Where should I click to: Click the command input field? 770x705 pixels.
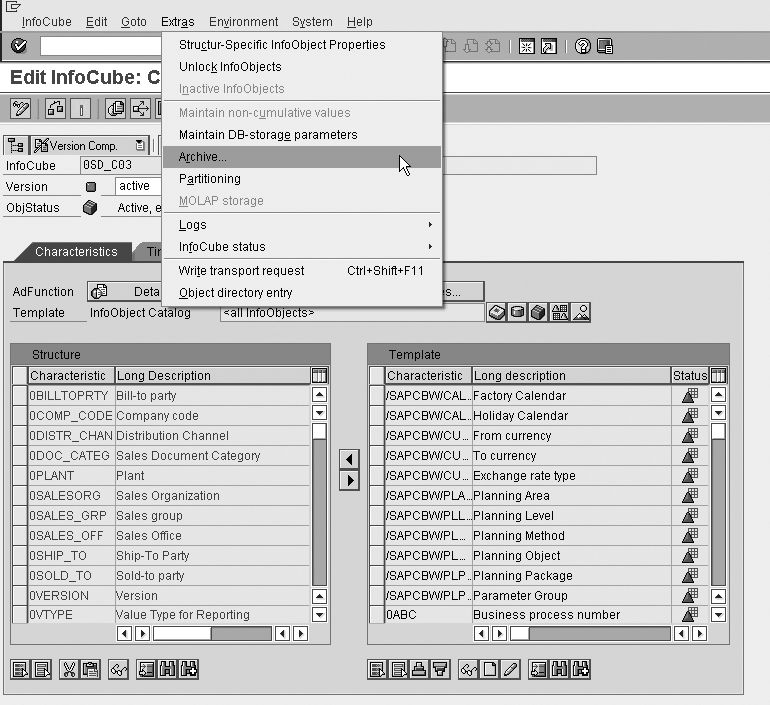101,47
